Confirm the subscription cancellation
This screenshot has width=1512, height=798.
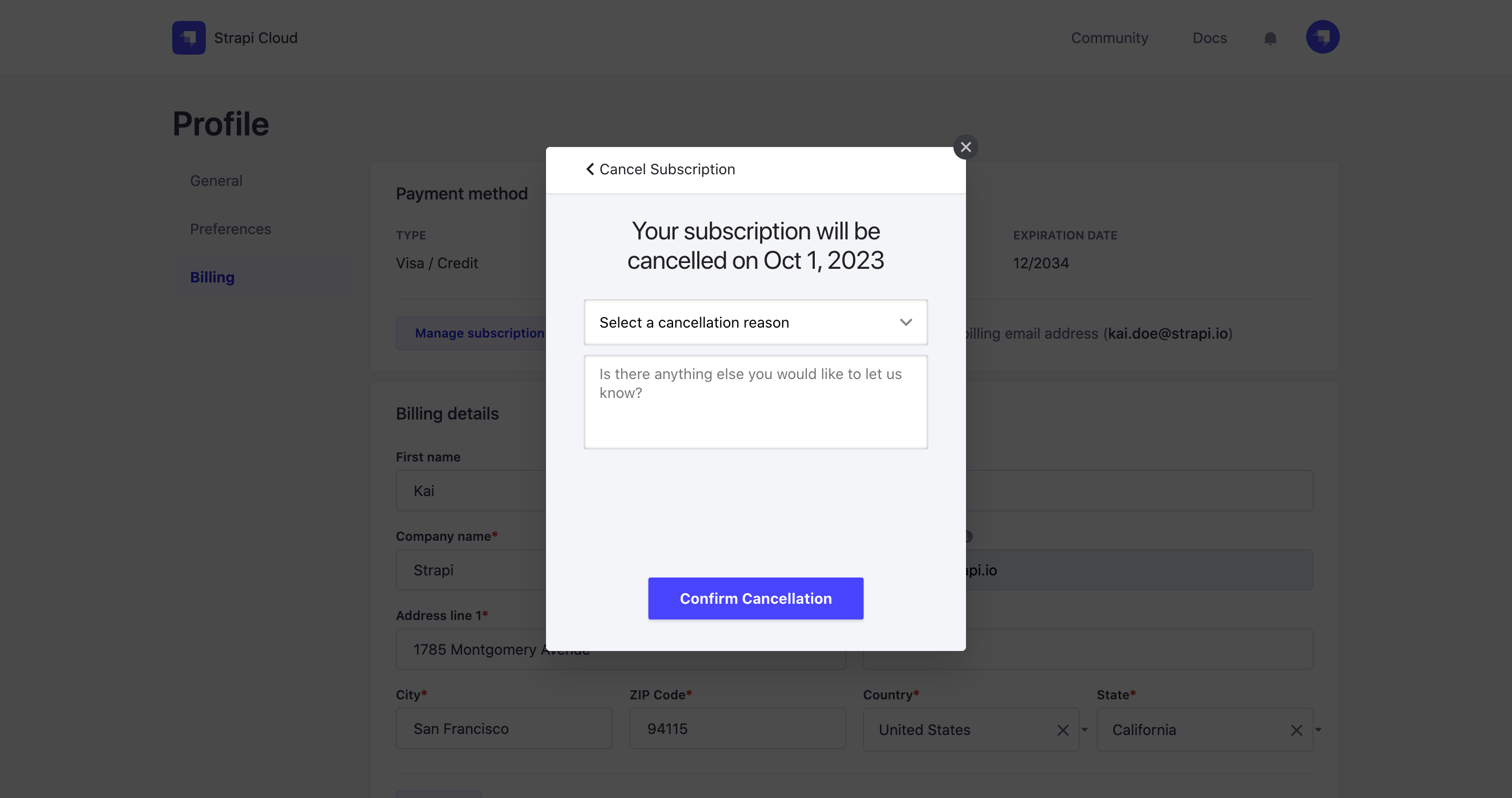point(755,598)
